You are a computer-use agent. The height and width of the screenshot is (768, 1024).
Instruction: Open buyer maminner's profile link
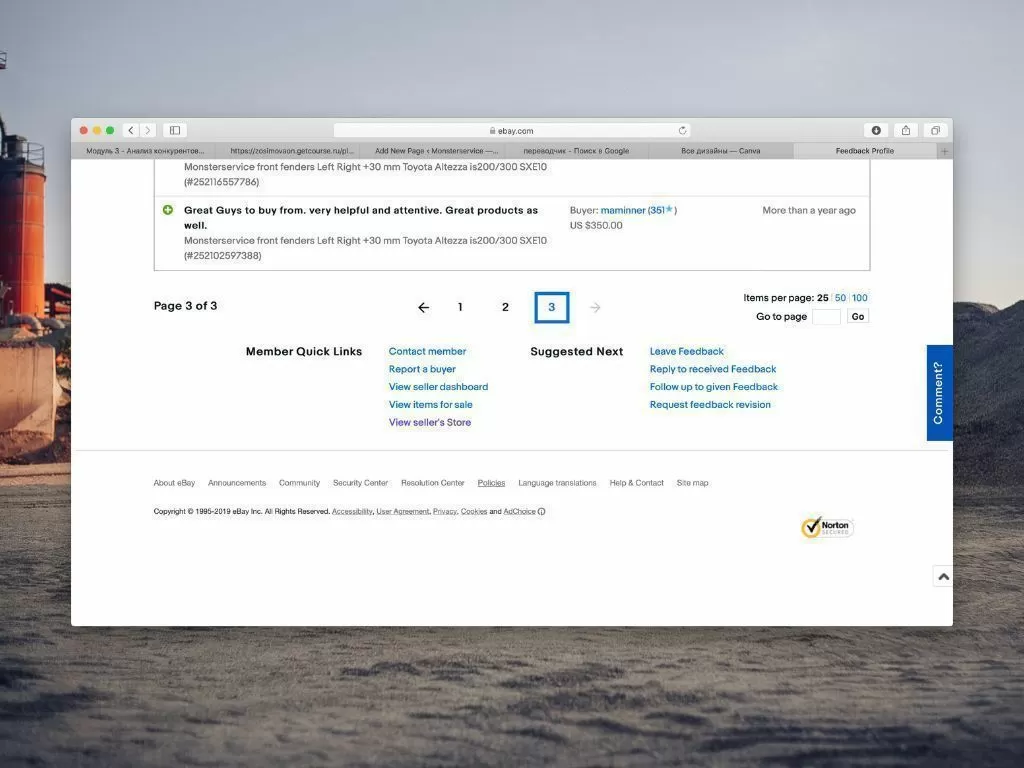coord(623,211)
